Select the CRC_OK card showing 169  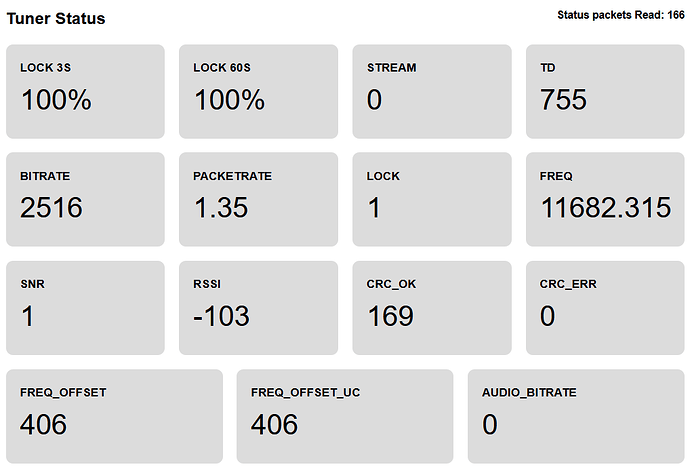(432, 307)
